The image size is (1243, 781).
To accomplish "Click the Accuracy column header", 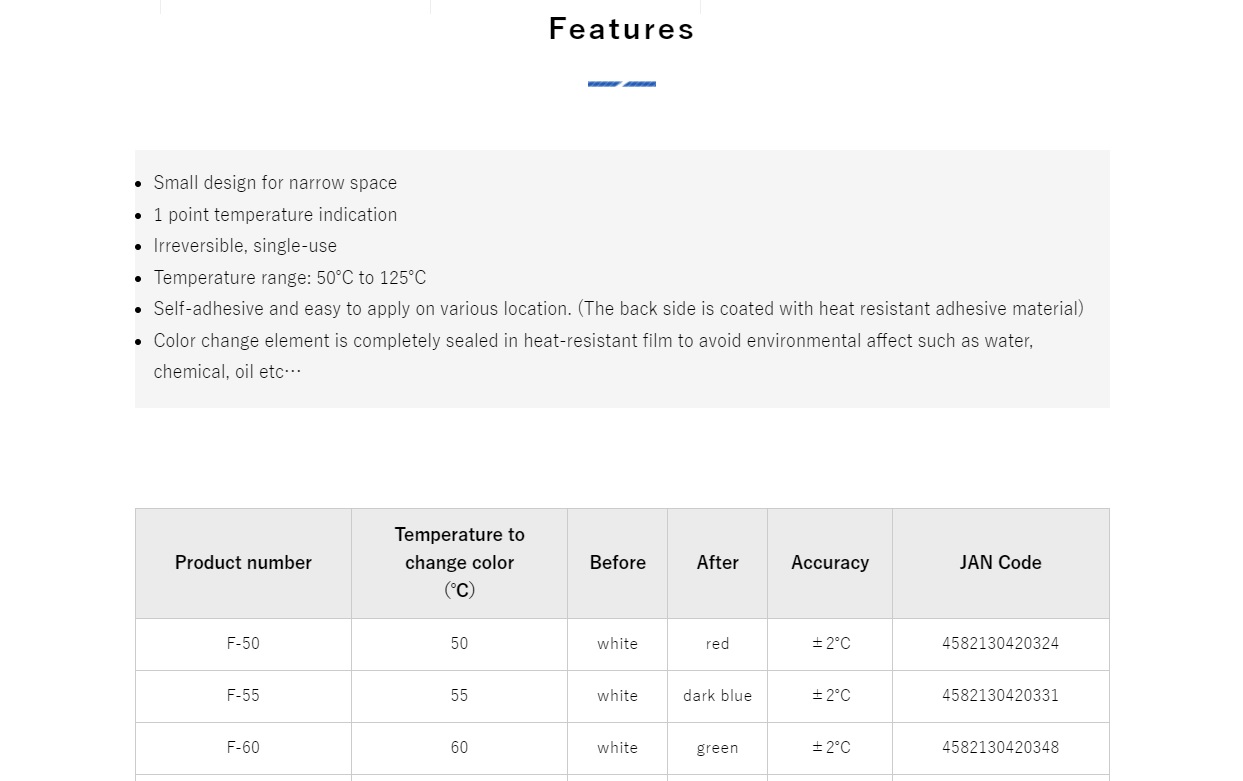I will [830, 563].
